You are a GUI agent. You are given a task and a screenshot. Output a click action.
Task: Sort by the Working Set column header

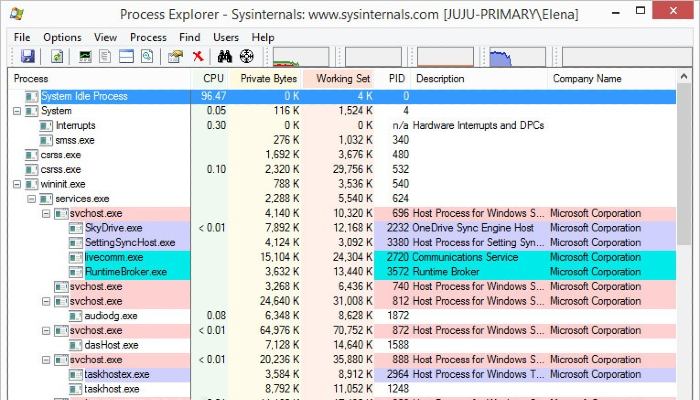pyautogui.click(x=338, y=79)
